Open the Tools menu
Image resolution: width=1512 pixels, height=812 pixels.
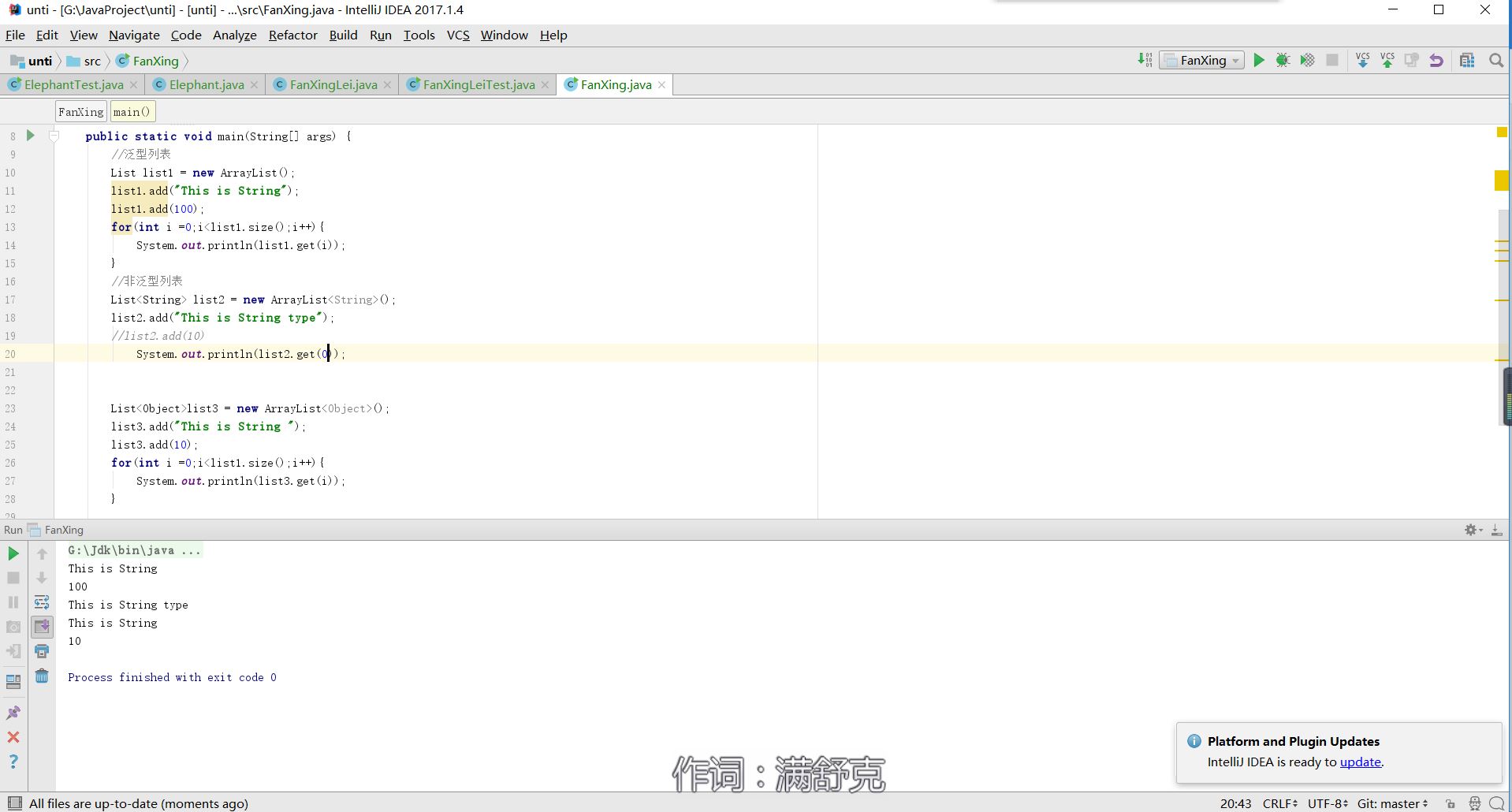coord(419,35)
